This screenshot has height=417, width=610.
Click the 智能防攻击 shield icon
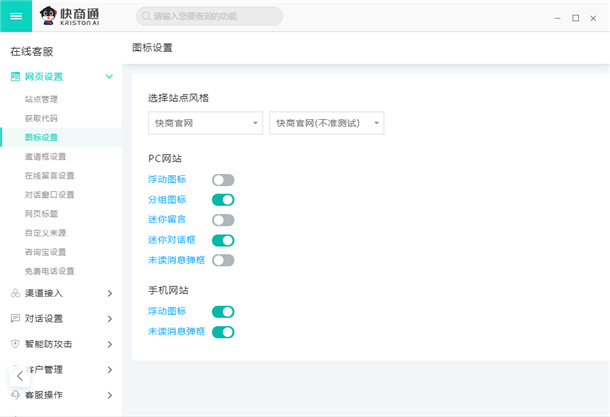click(15, 344)
